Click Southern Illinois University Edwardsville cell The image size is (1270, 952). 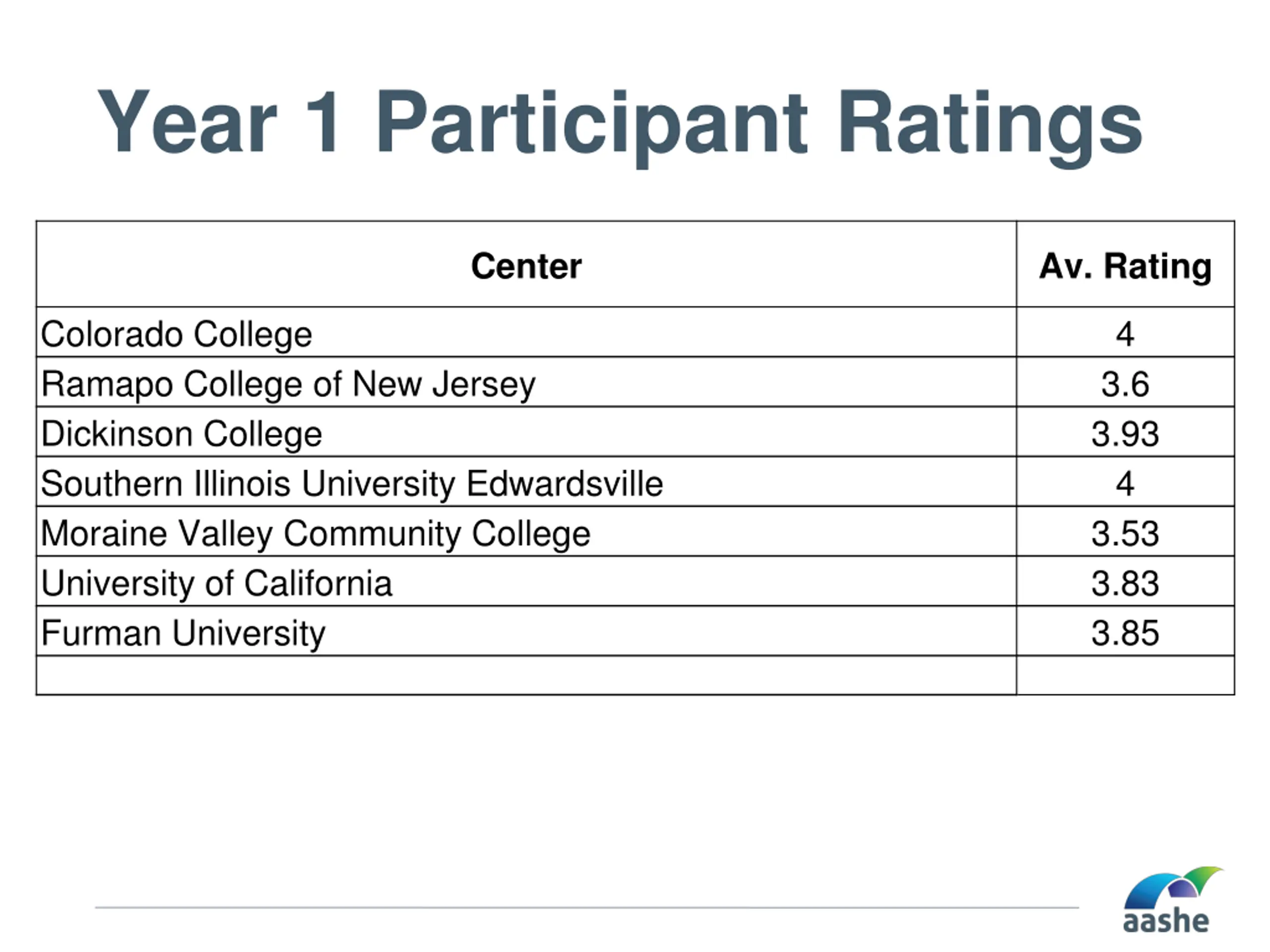pos(352,483)
